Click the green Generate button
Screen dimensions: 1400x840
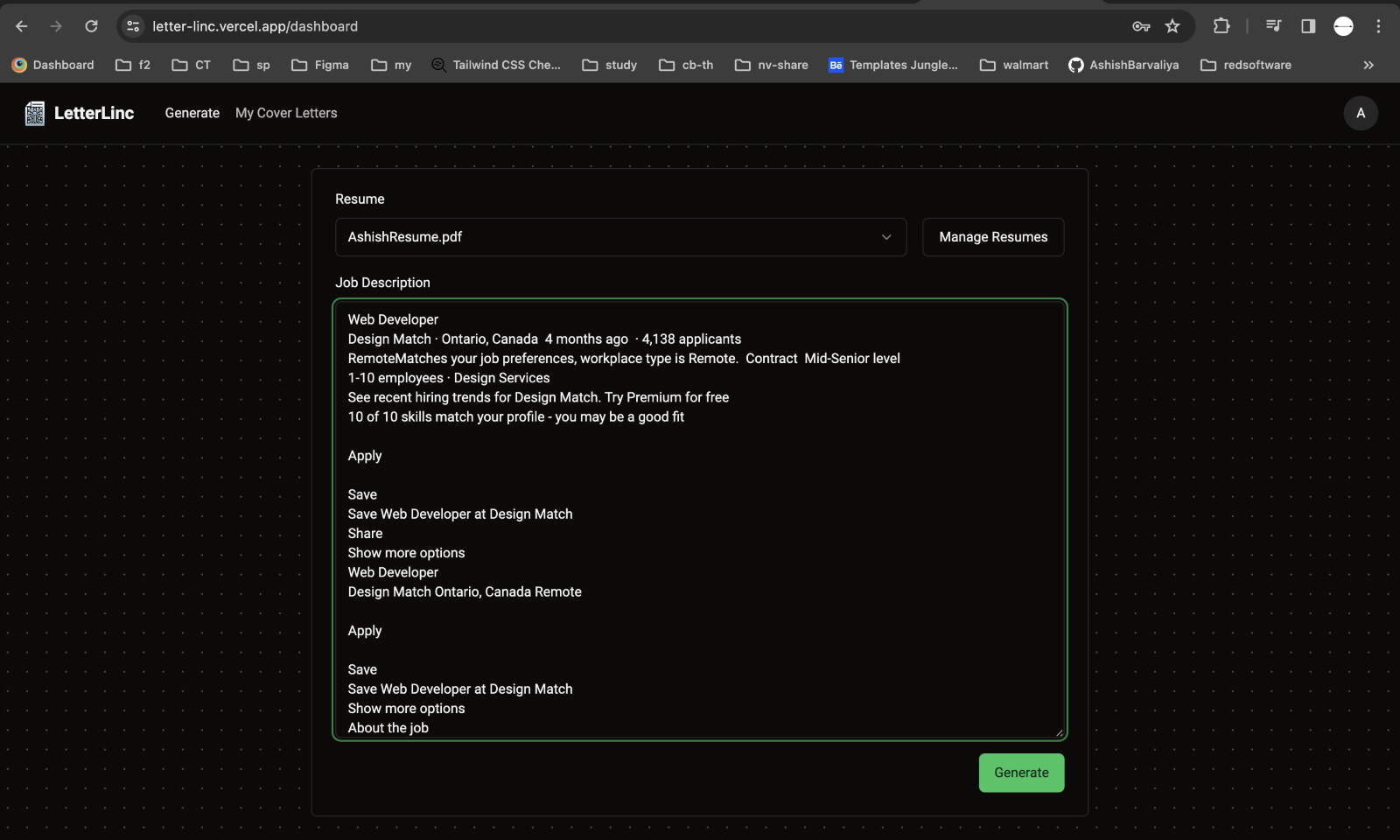(1021, 773)
